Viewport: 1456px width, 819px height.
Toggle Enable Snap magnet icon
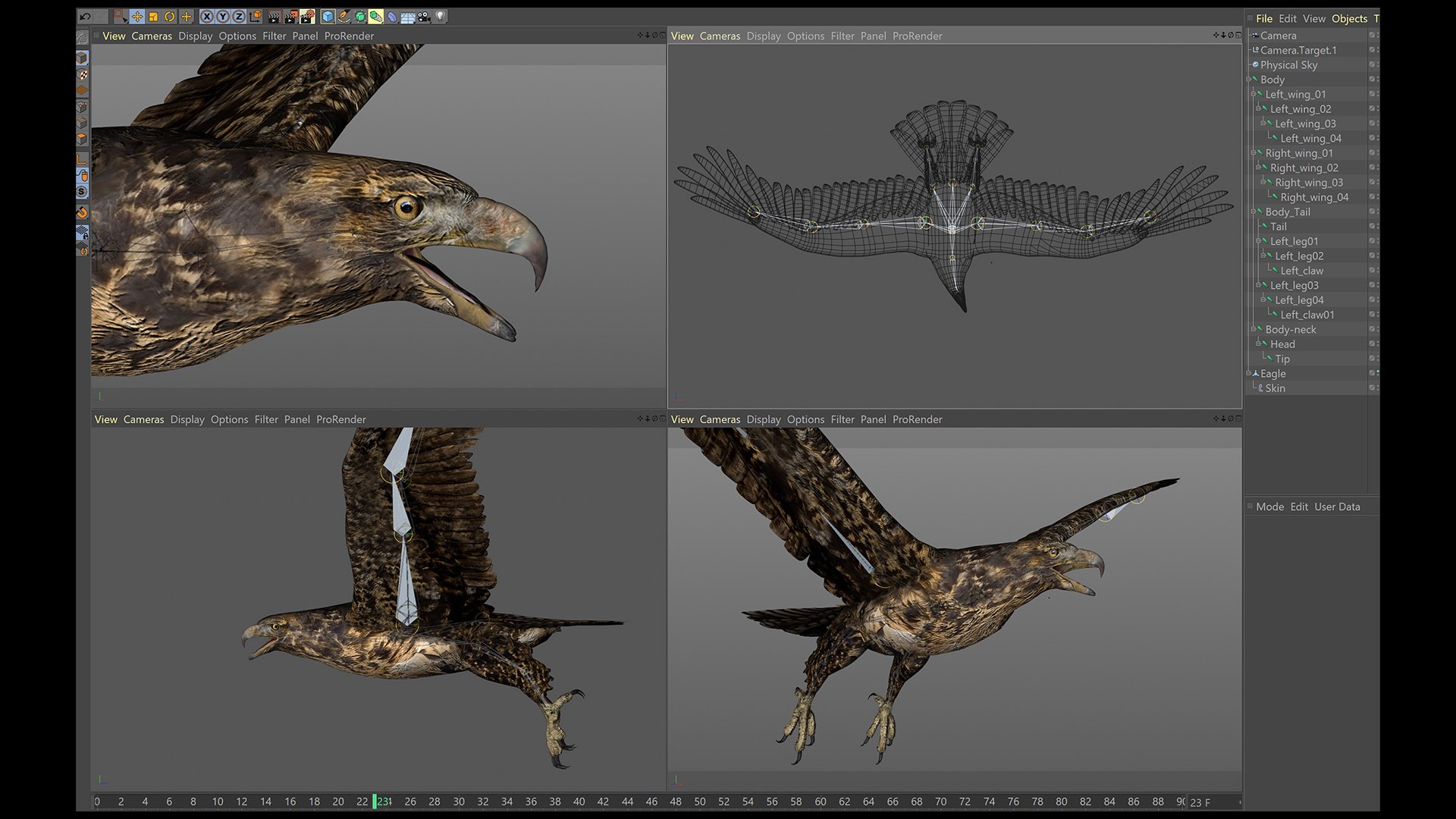(x=83, y=212)
